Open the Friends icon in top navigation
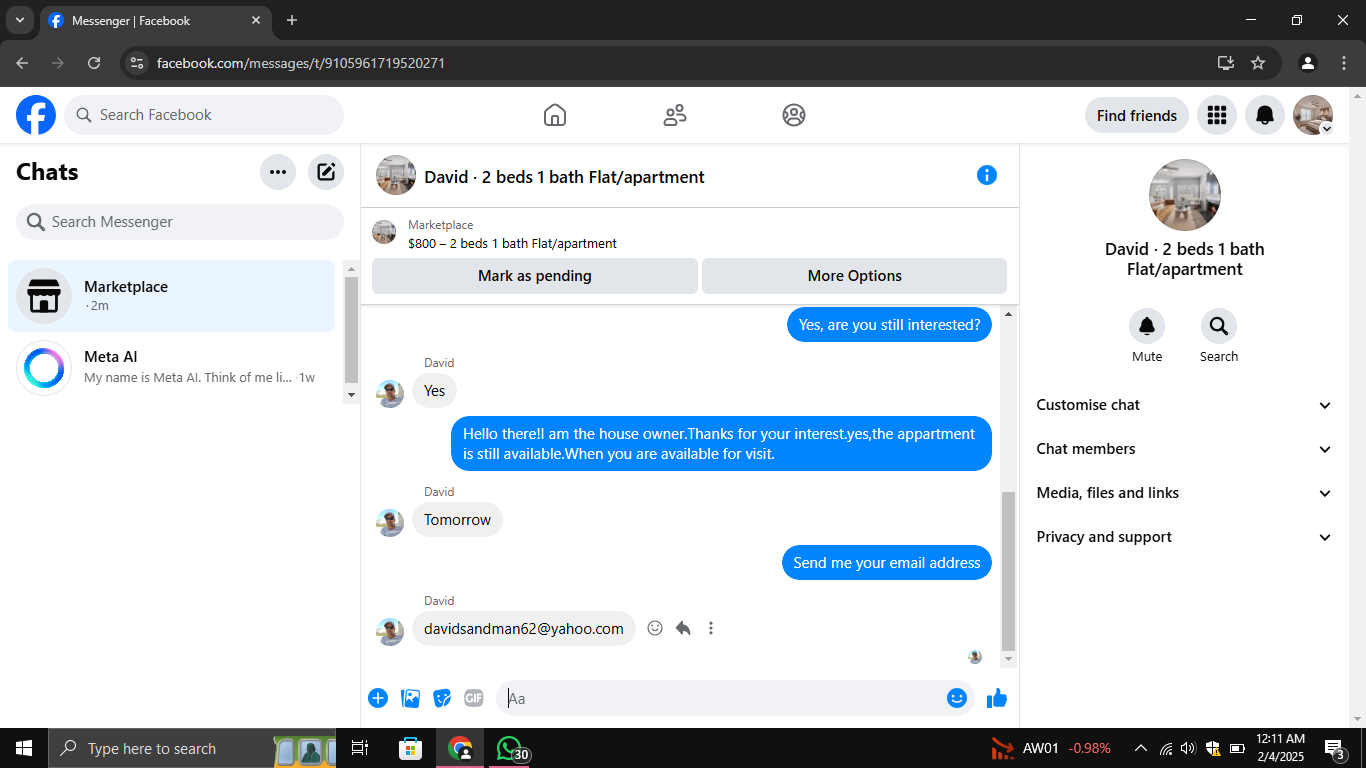The image size is (1366, 768). [675, 115]
